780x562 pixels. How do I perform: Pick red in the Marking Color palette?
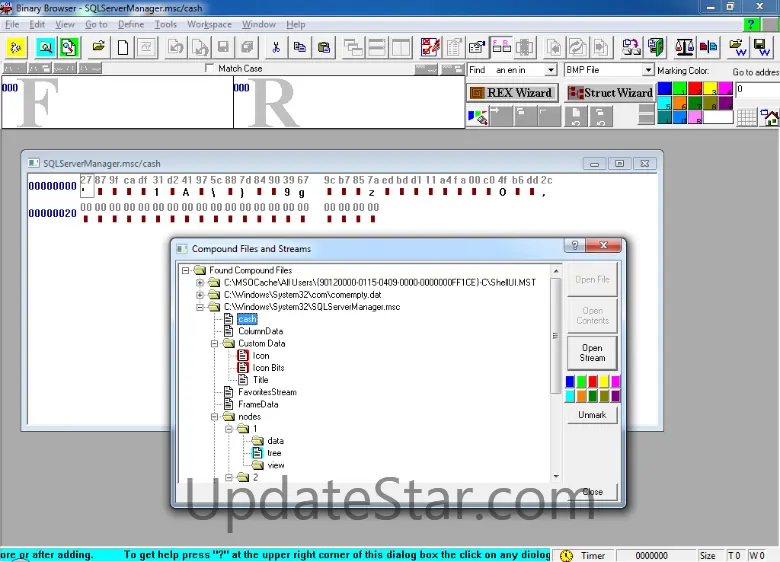coord(695,89)
